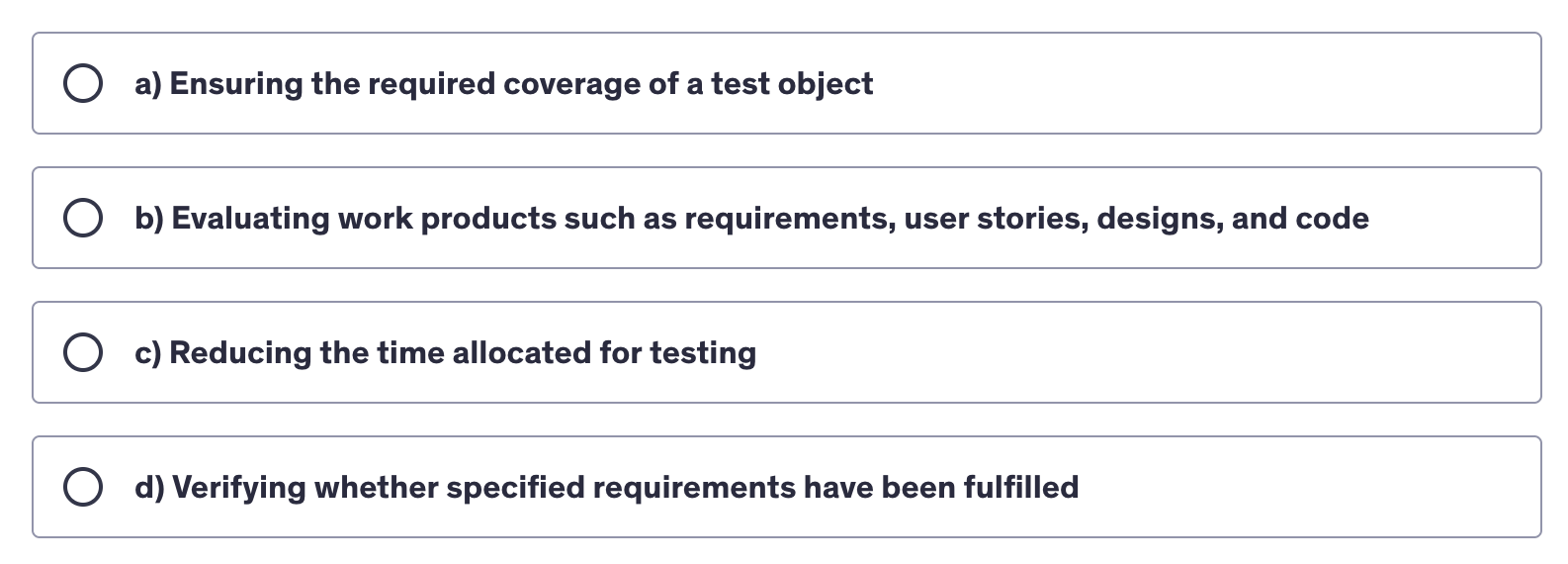Mark the circle beside "Evaluating work products"
Viewport: 1568px width, 564px height.
click(83, 219)
